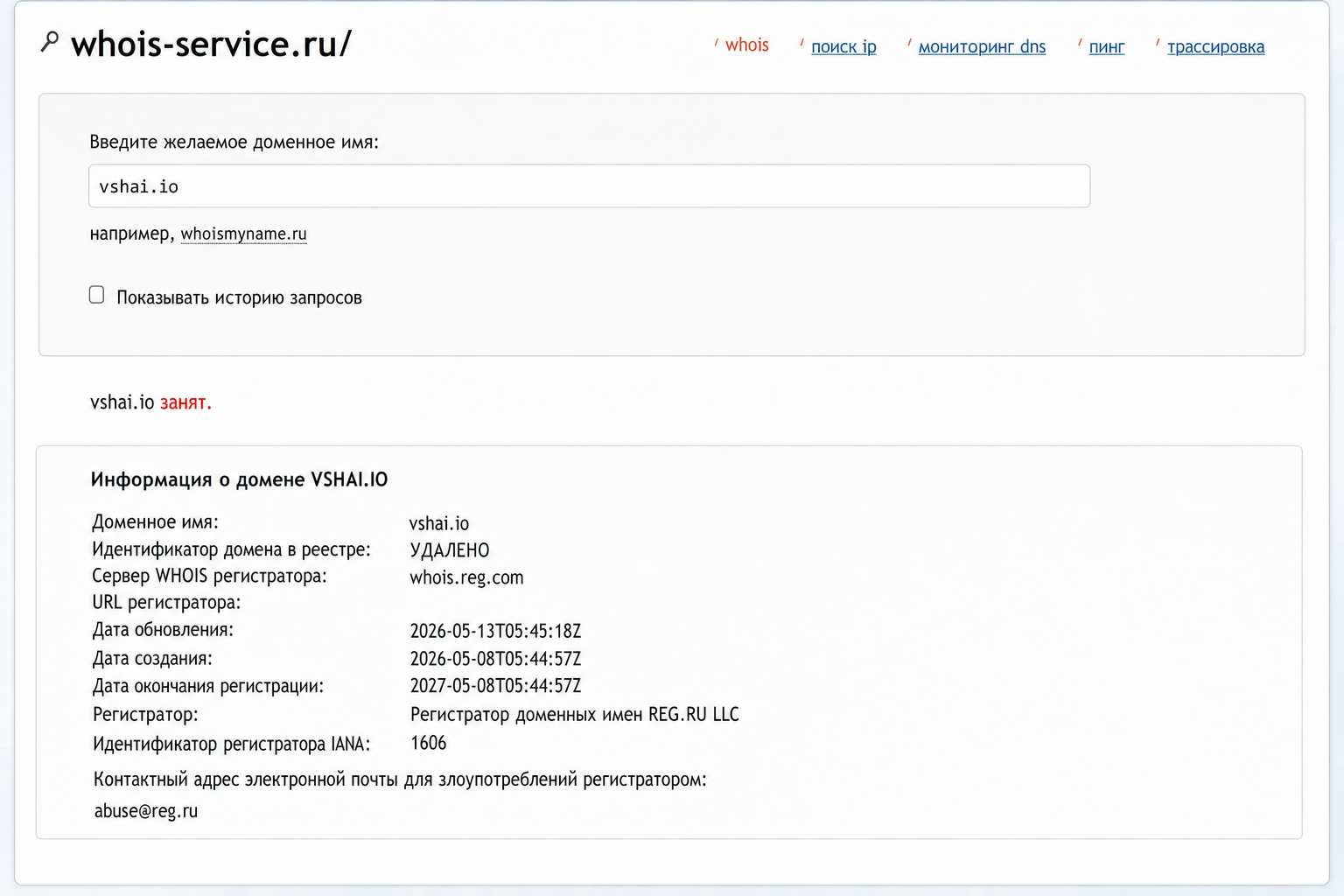Select update date 2026-05-13T05:45:18Z
This screenshot has width=1344, height=896.
[x=495, y=631]
